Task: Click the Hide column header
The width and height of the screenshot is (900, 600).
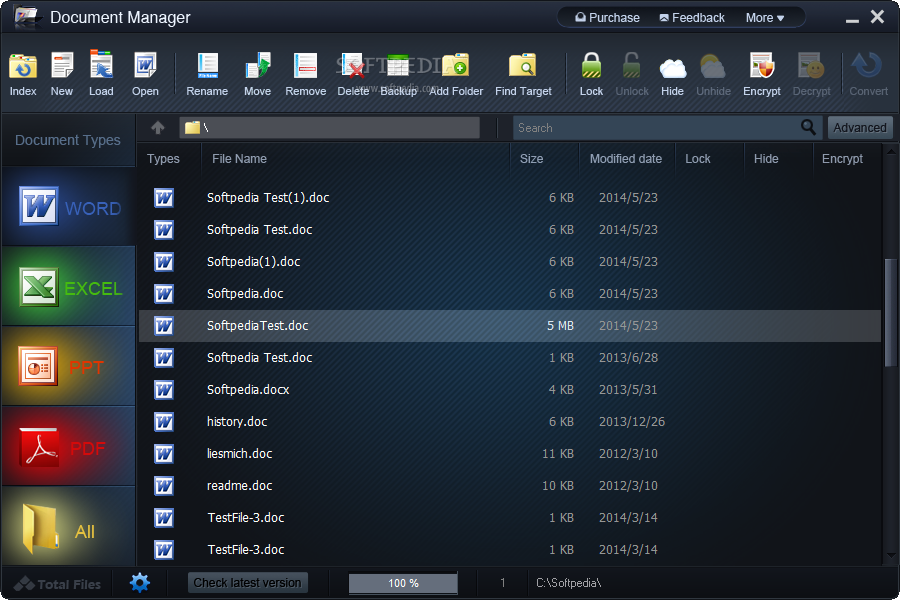Action: coord(766,159)
